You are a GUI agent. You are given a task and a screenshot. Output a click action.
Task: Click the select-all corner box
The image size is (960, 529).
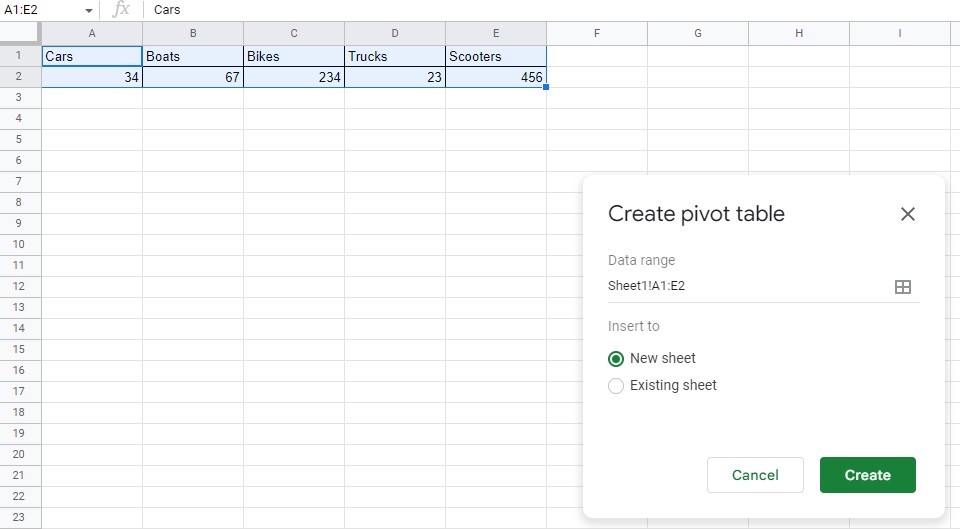20,34
